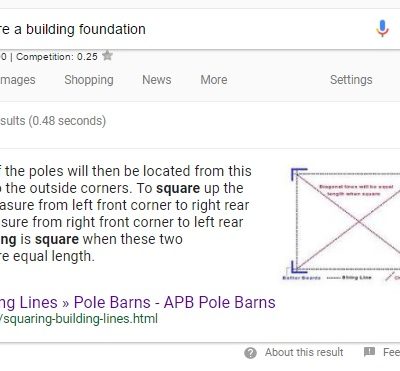Click the star icon beside Competition score
Viewport: 400px width, 371px height.
107,55
